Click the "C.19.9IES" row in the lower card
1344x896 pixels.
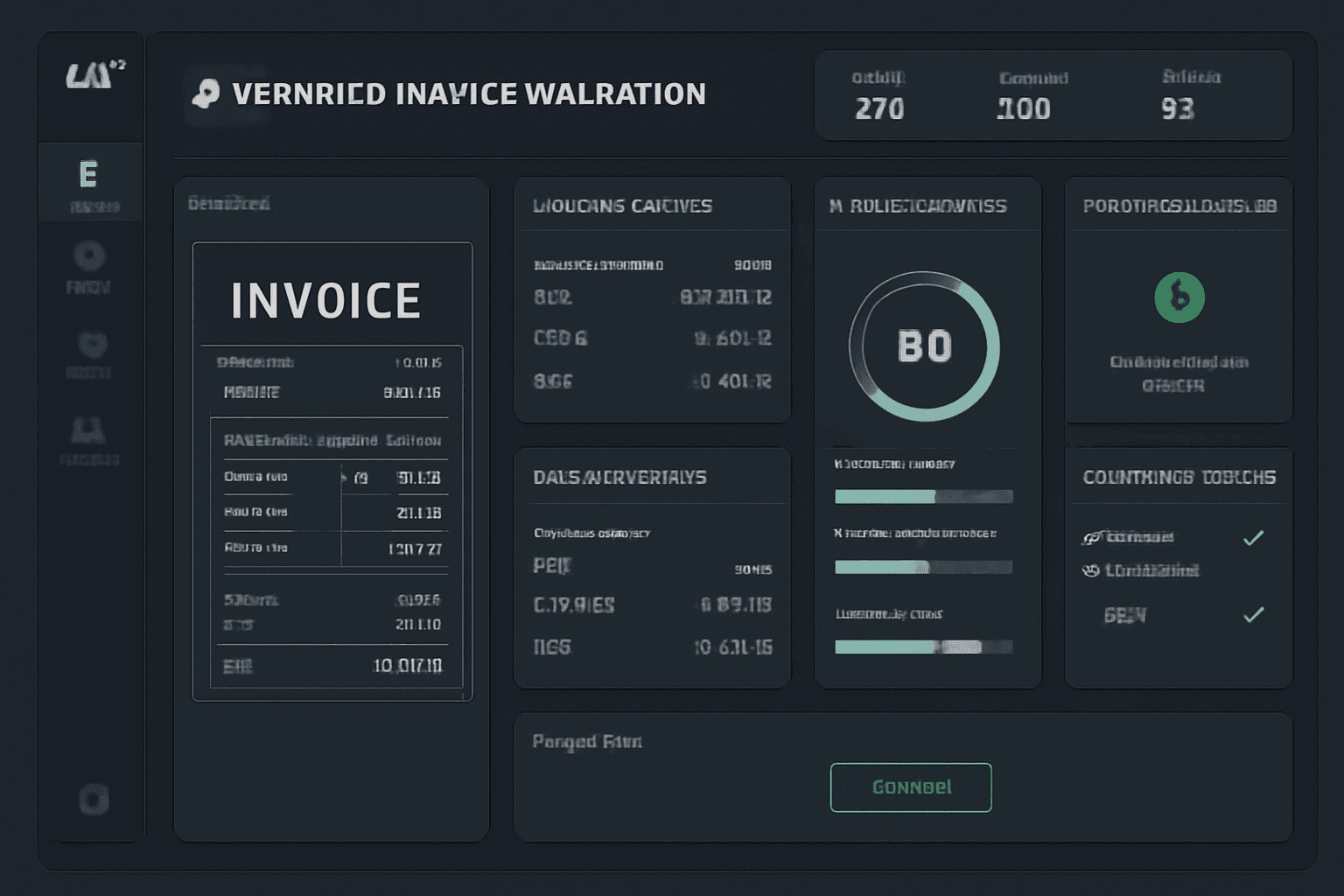click(x=653, y=605)
